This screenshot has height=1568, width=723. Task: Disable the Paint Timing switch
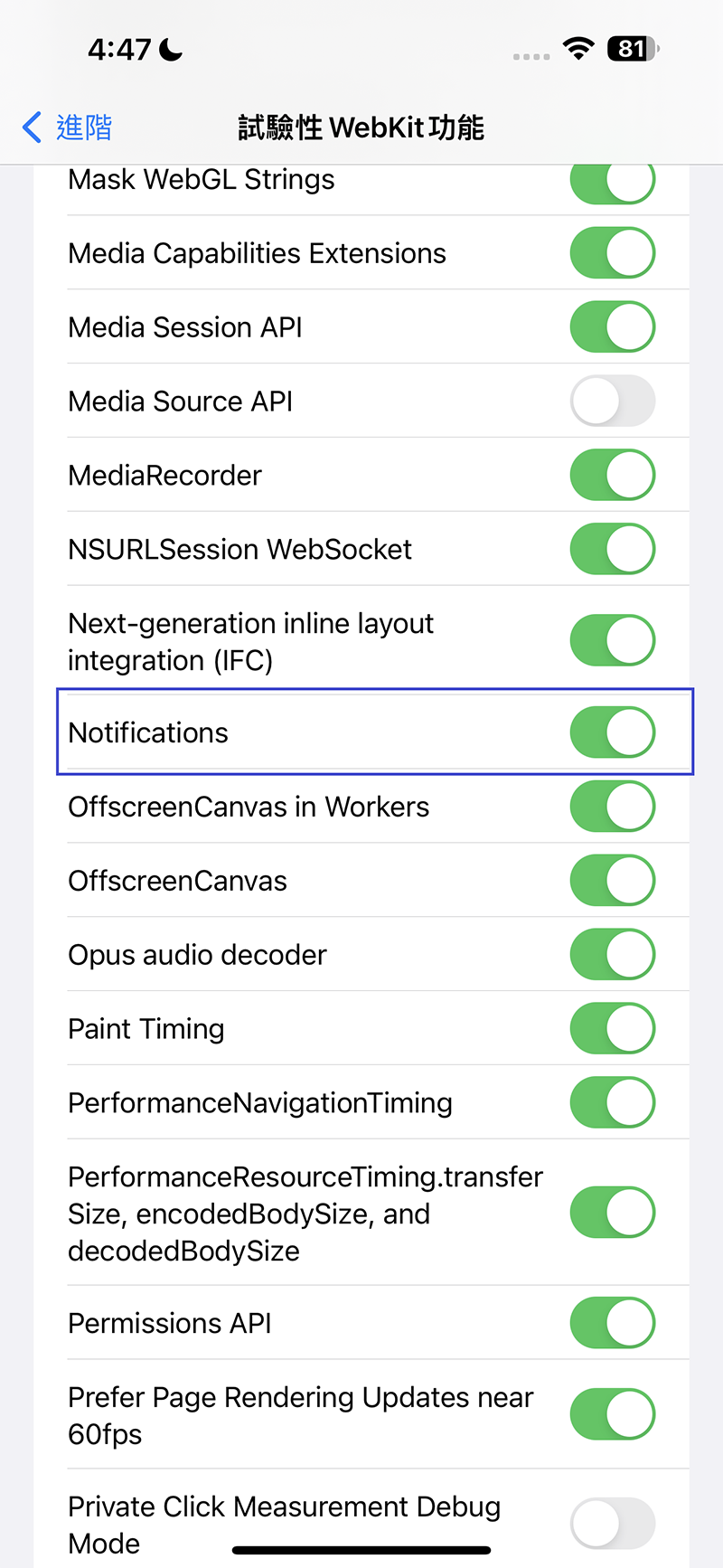(612, 1029)
